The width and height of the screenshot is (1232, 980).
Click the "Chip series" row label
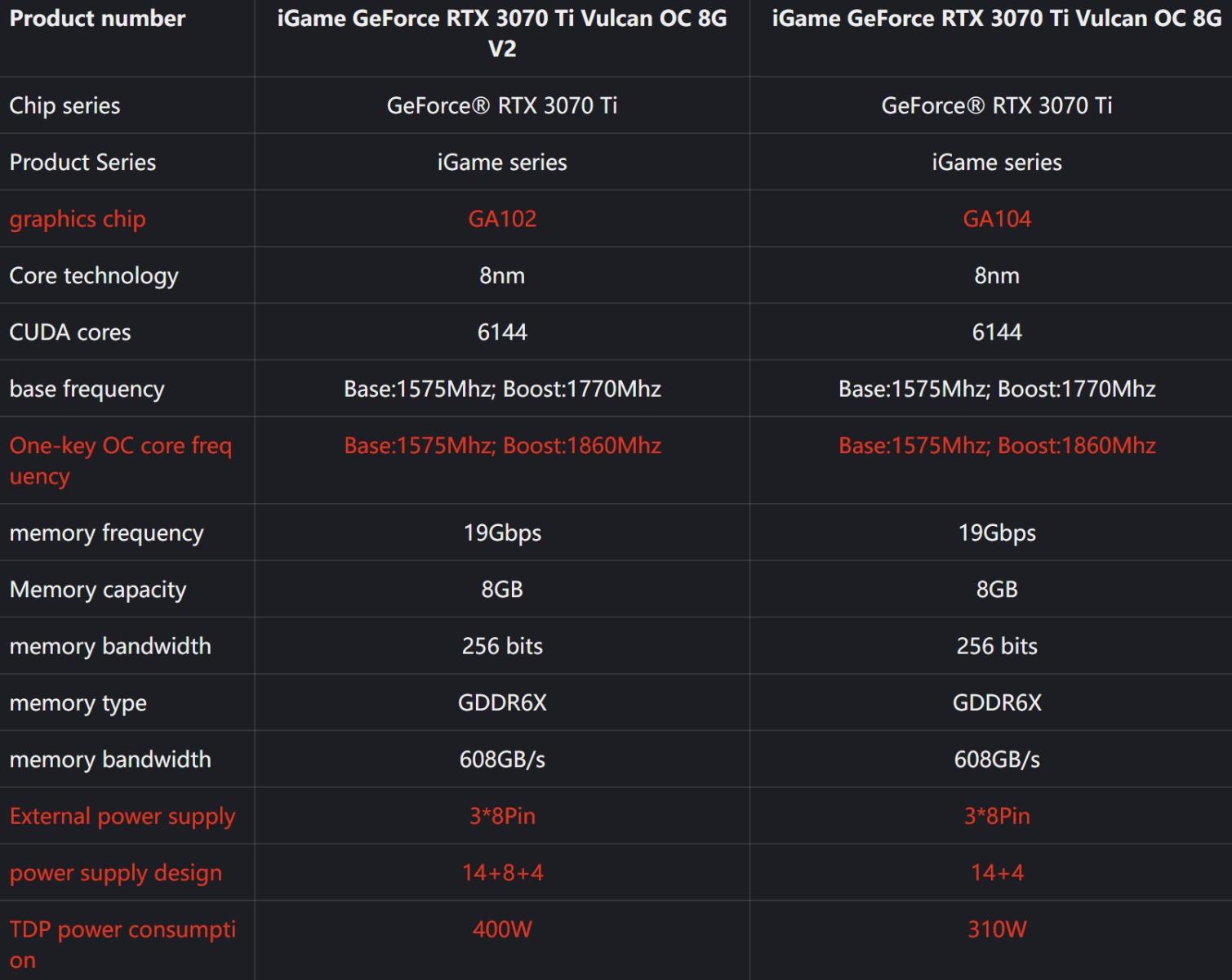tap(64, 105)
